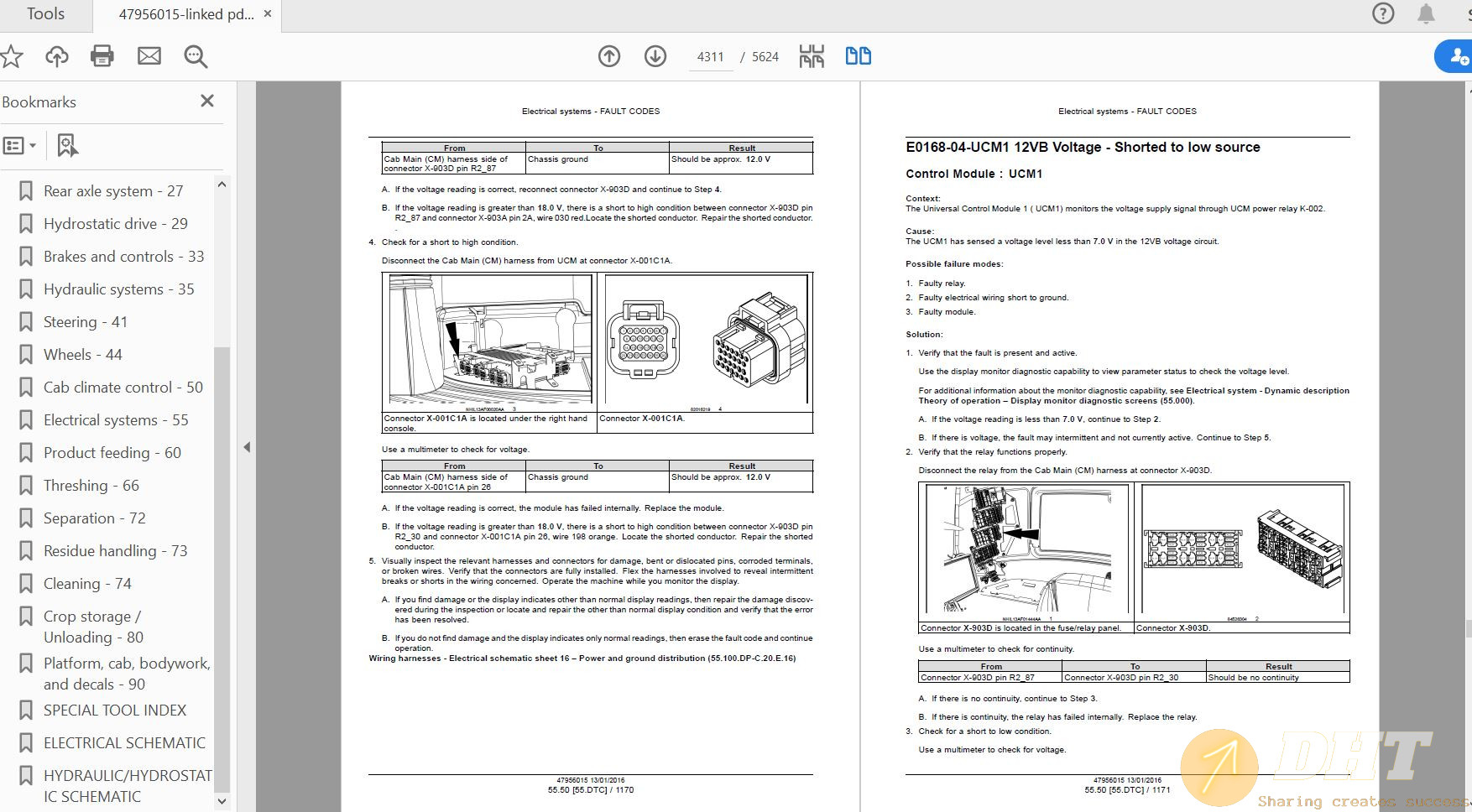Open bookmark Product feeding - 60

click(x=112, y=453)
